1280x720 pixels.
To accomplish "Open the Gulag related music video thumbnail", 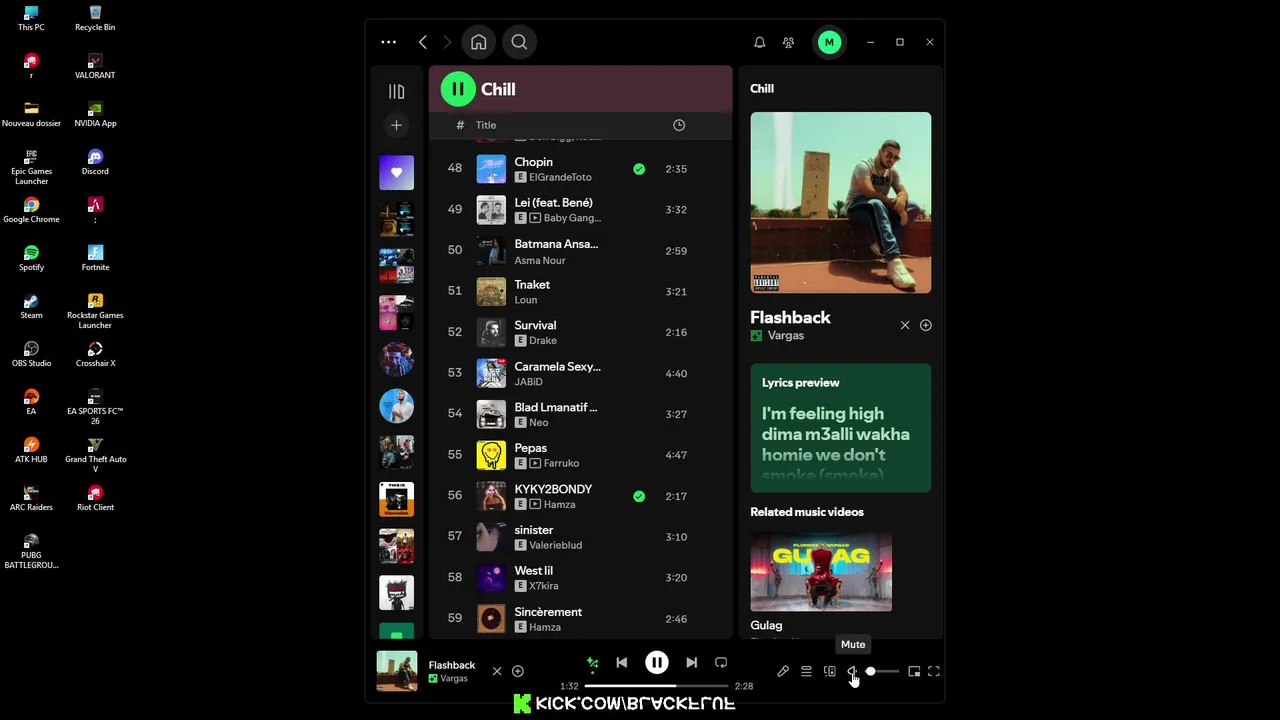I will click(821, 571).
